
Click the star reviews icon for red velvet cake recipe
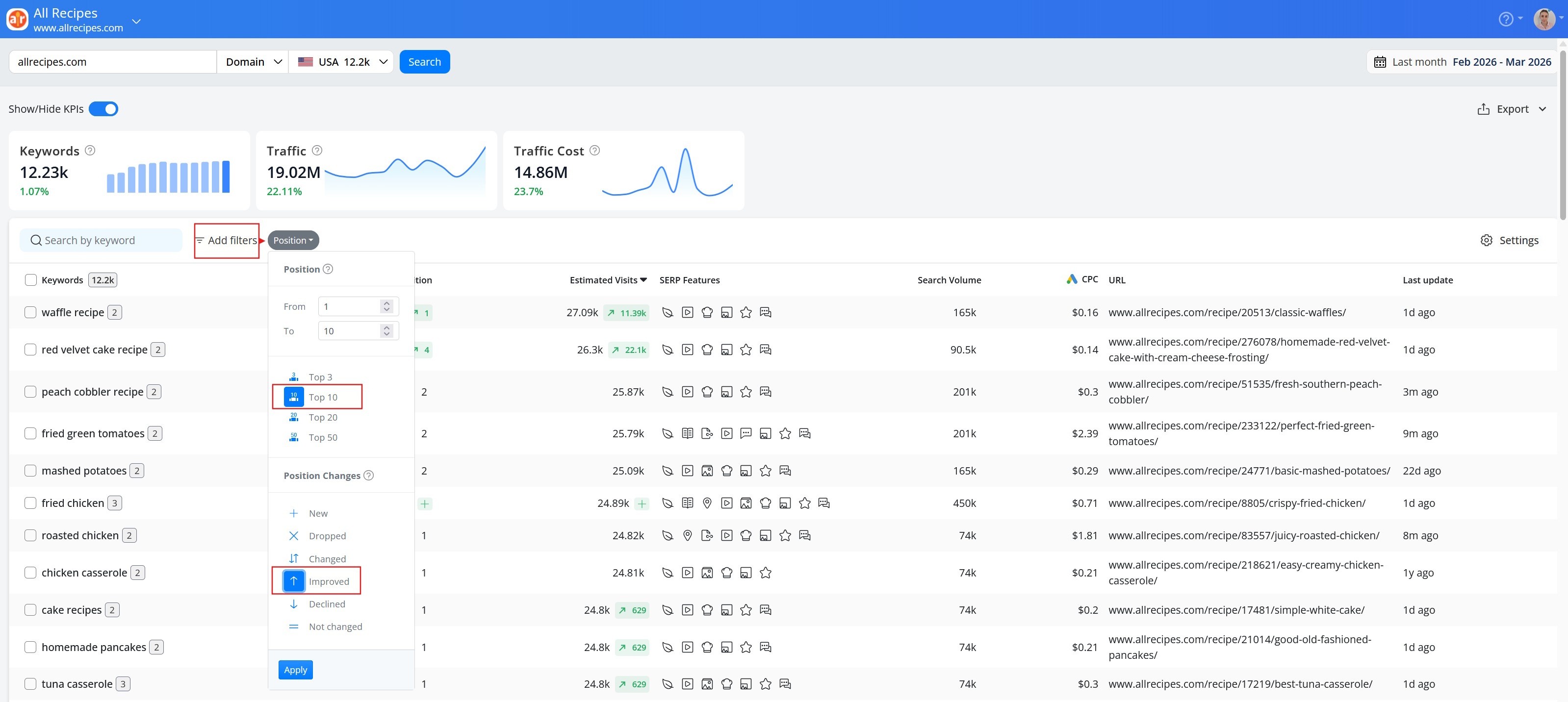pyautogui.click(x=745, y=349)
